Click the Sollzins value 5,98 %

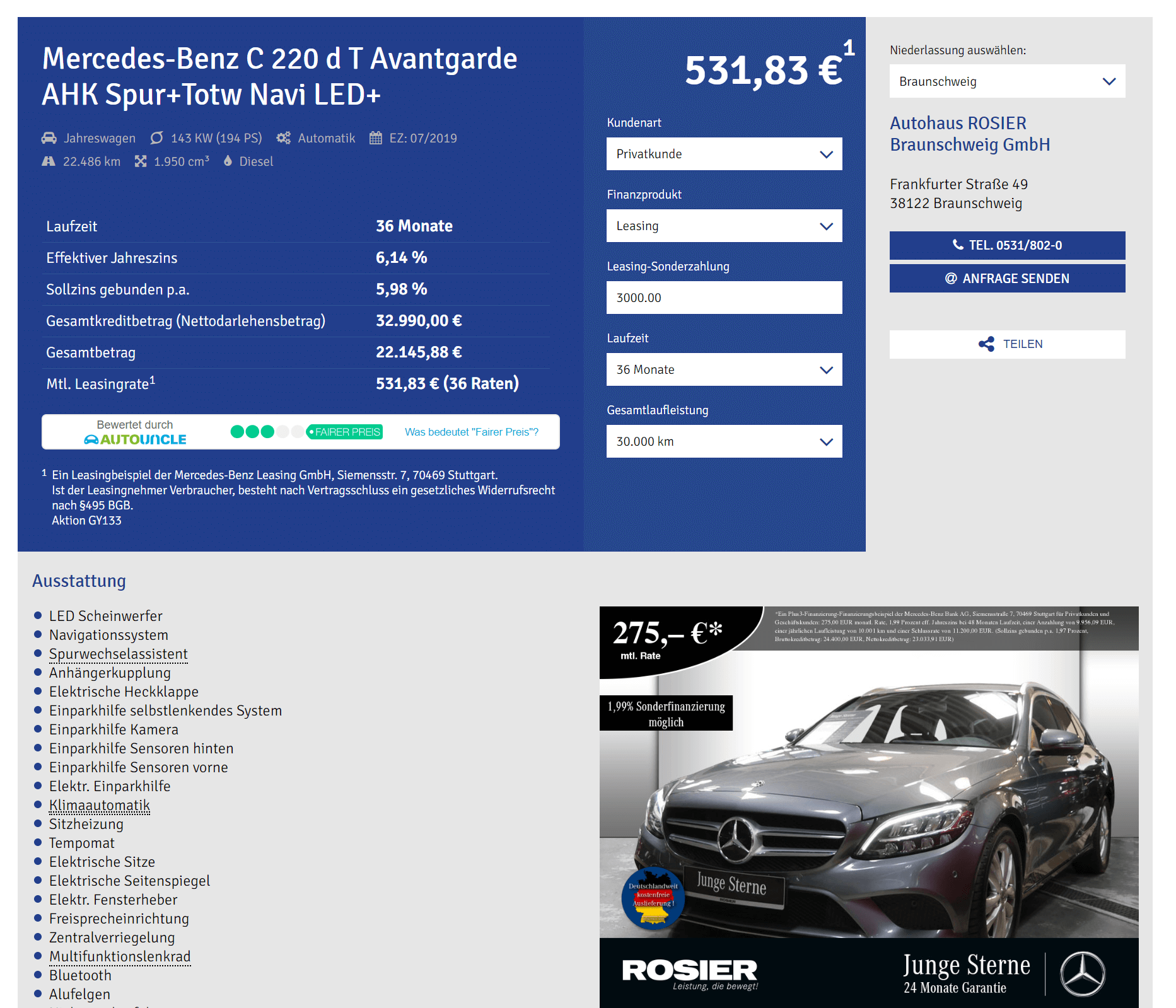pyautogui.click(x=401, y=289)
